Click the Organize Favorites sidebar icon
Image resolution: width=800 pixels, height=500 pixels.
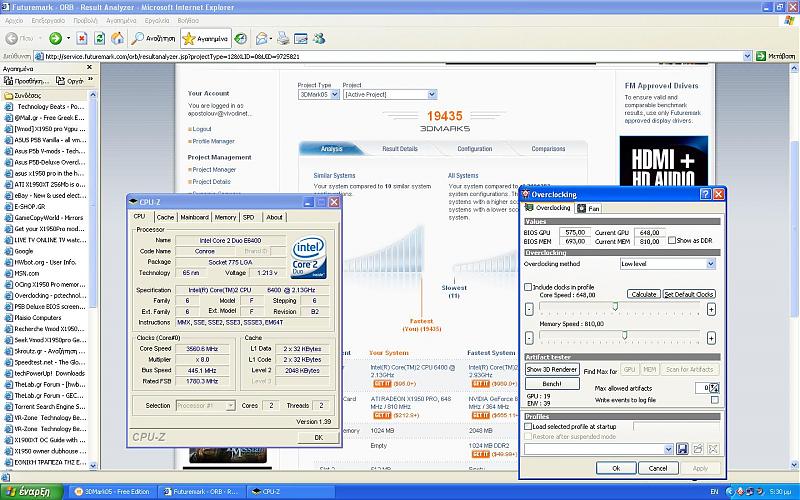pyautogui.click(x=60, y=81)
